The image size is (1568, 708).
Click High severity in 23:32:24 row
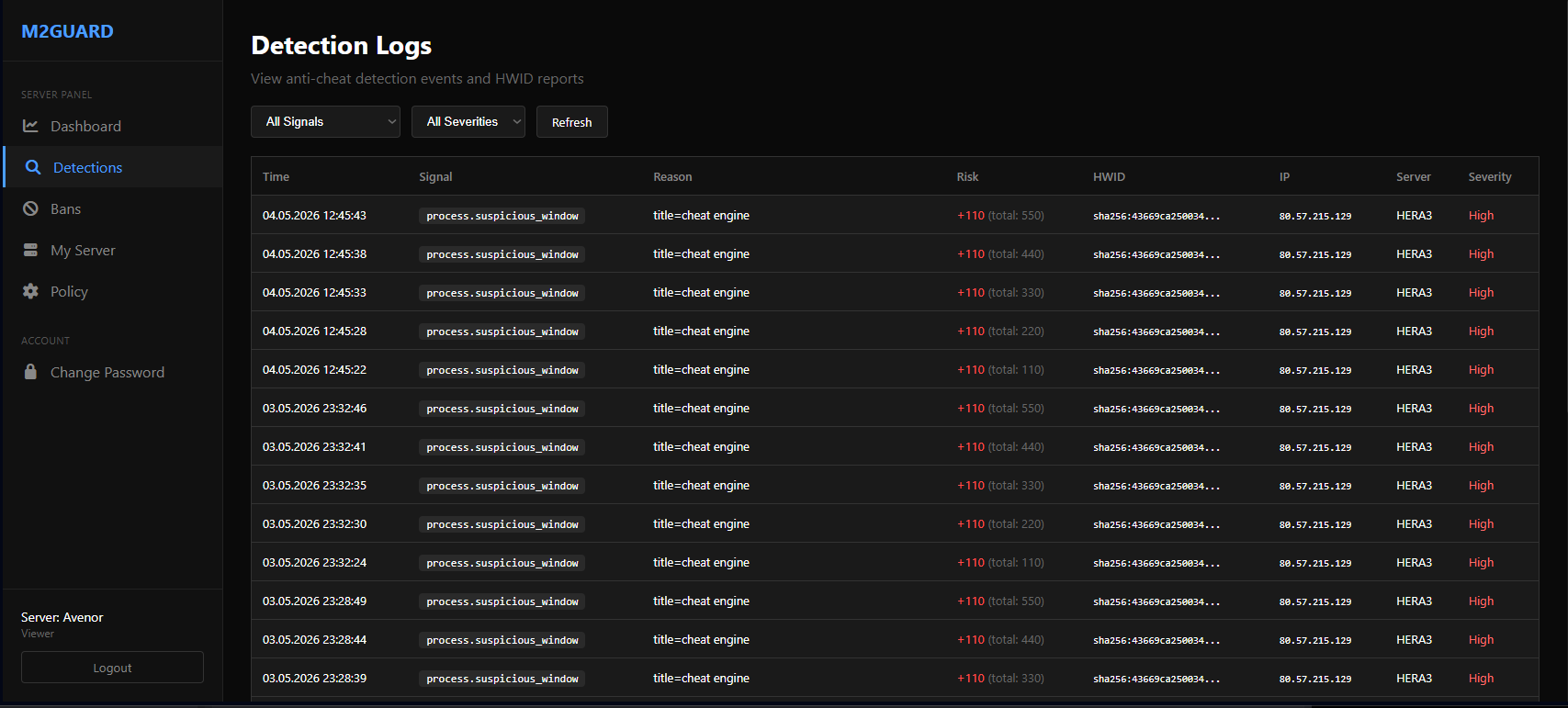1481,562
